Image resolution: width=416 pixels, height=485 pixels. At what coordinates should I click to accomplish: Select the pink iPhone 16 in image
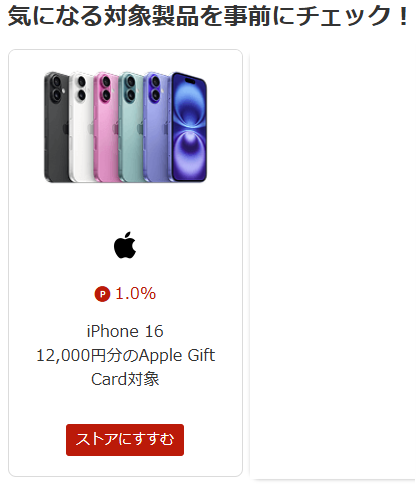[106, 127]
